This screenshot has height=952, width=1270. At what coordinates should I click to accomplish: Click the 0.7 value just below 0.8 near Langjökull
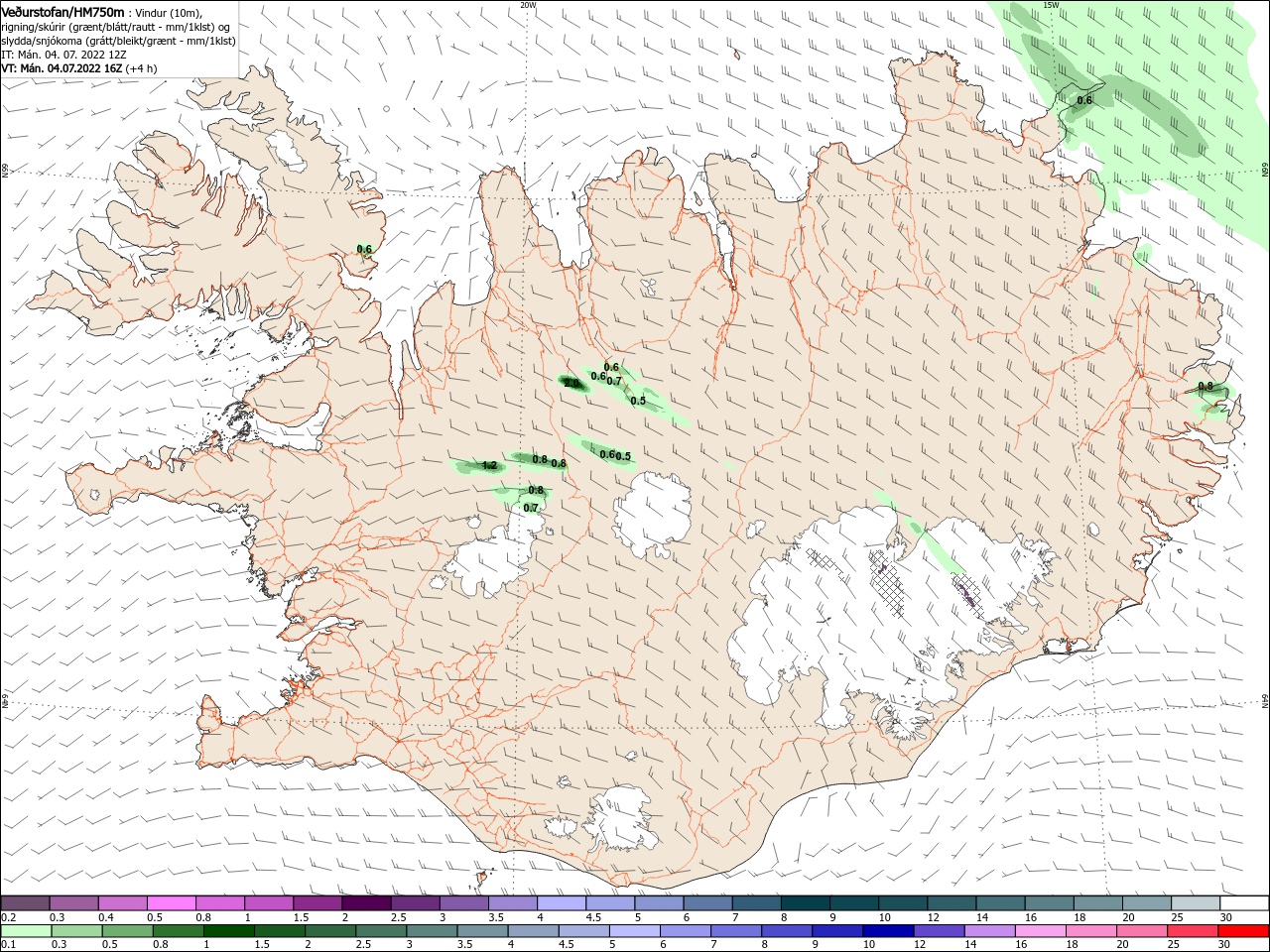click(x=531, y=508)
